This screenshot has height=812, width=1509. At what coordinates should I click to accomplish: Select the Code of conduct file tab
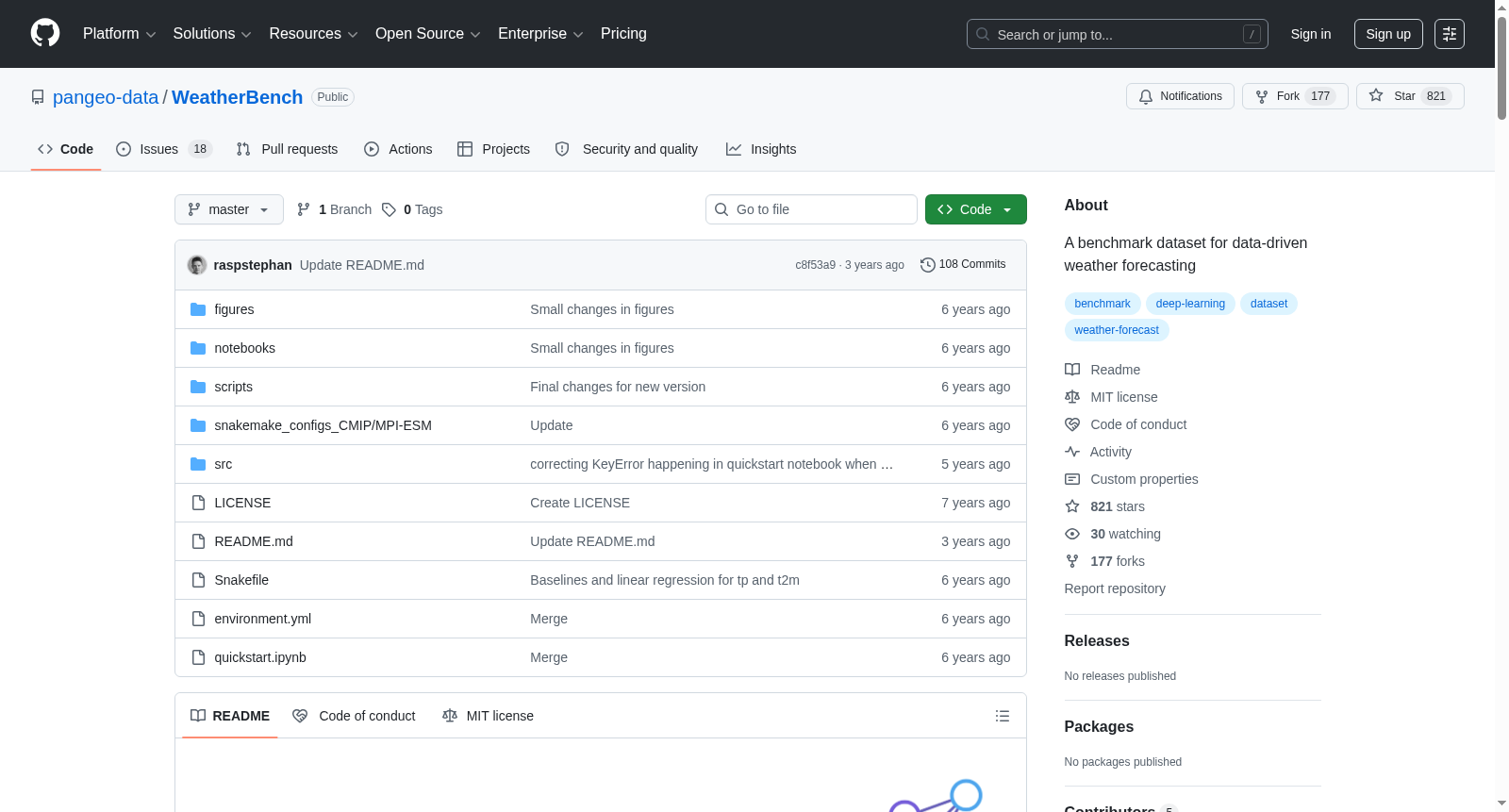354,716
